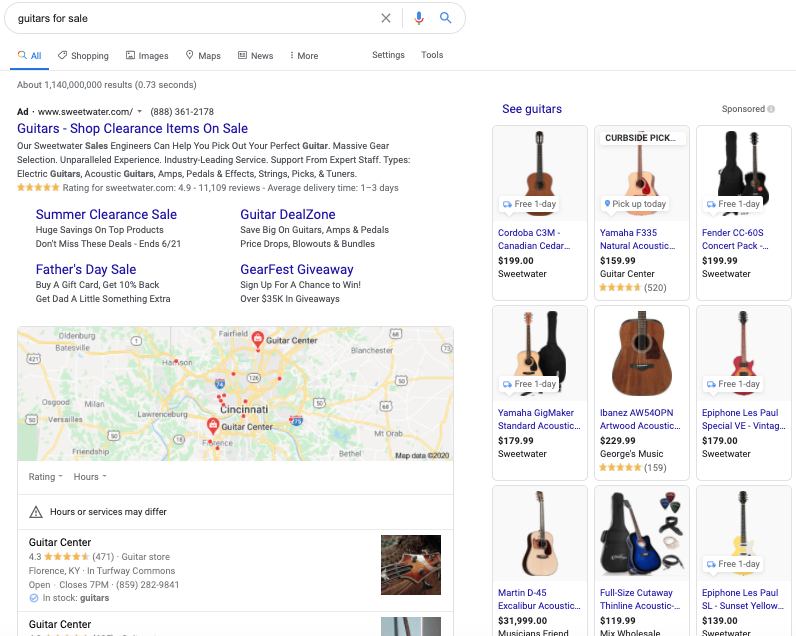Open the Full-Size Cutaway Thinline Acoustic link
The width and height of the screenshot is (796, 636).
click(x=640, y=599)
